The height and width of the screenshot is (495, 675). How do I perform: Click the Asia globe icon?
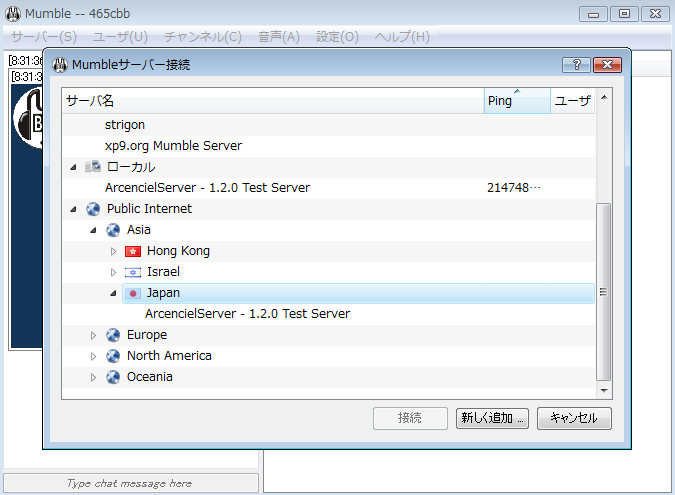click(113, 230)
